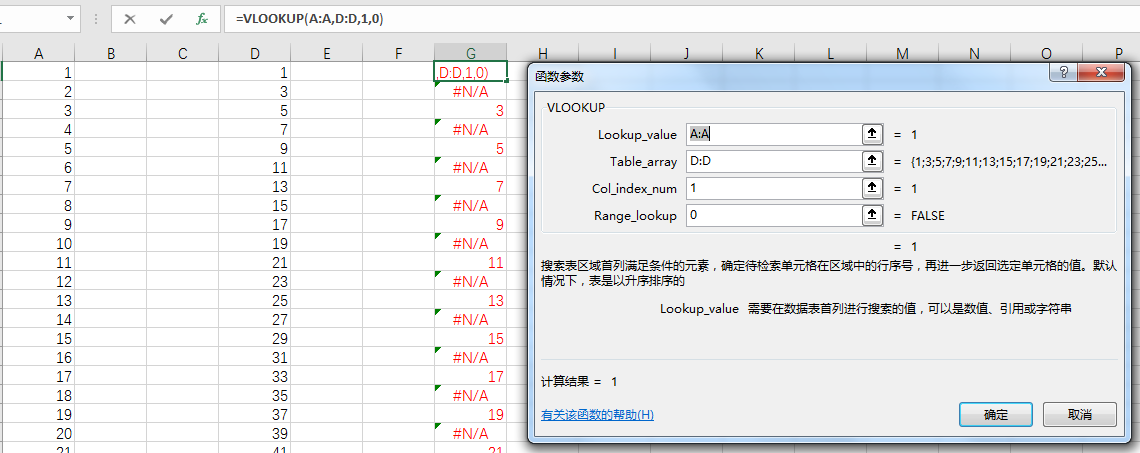The width and height of the screenshot is (1140, 453).
Task: Confirm formula with the checkmark icon
Action: point(166,19)
